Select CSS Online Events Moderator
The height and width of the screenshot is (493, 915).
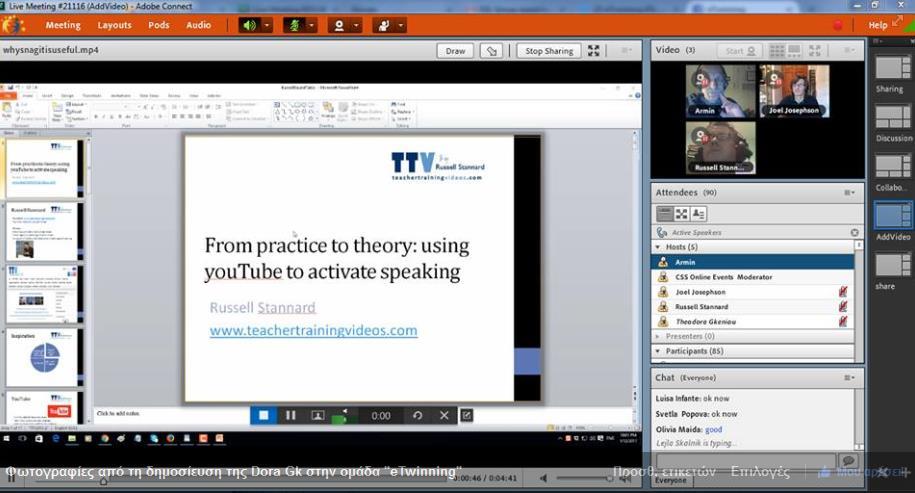pyautogui.click(x=753, y=277)
